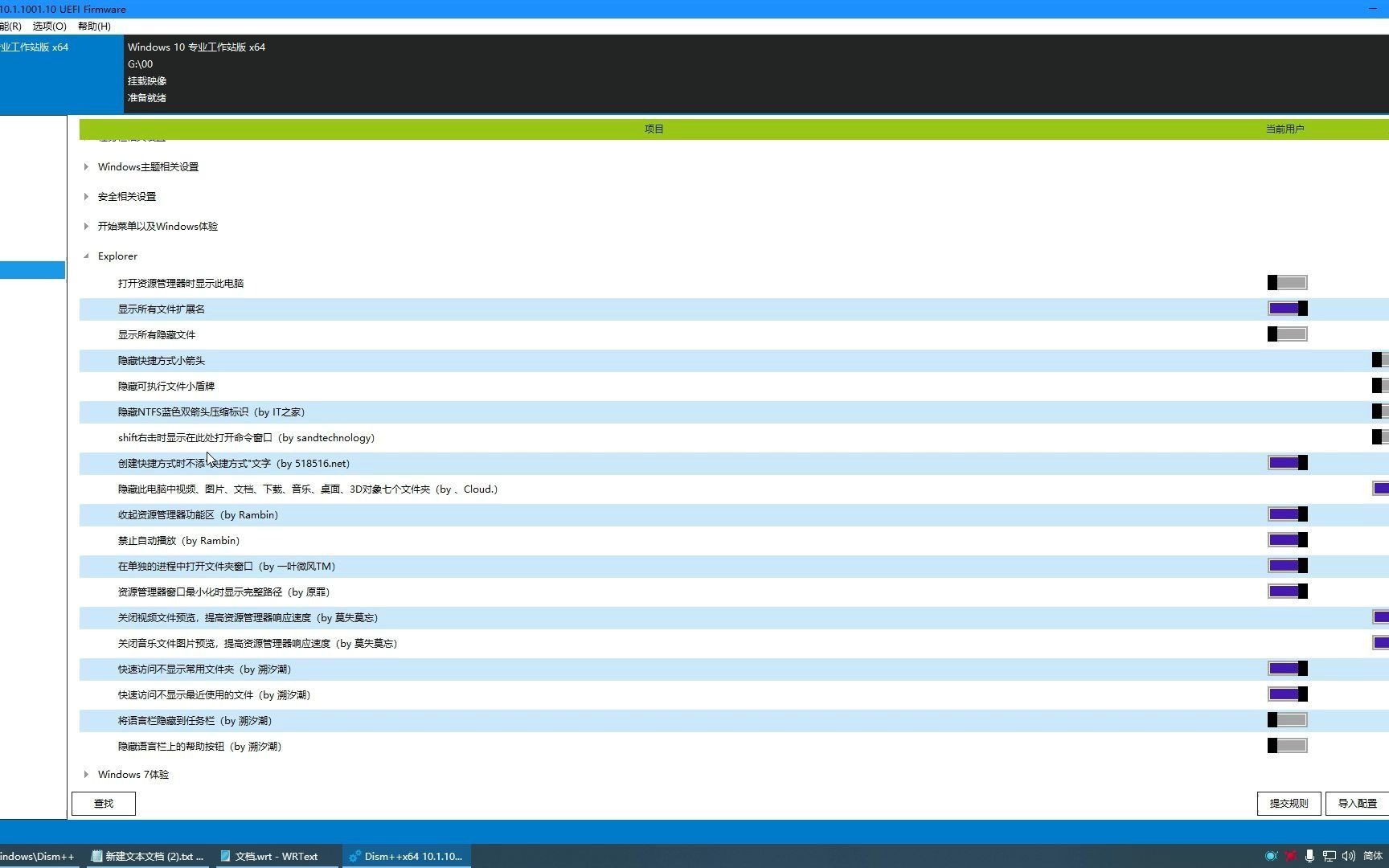Minimize the Dism++ window

pyautogui.click(x=1373, y=9)
